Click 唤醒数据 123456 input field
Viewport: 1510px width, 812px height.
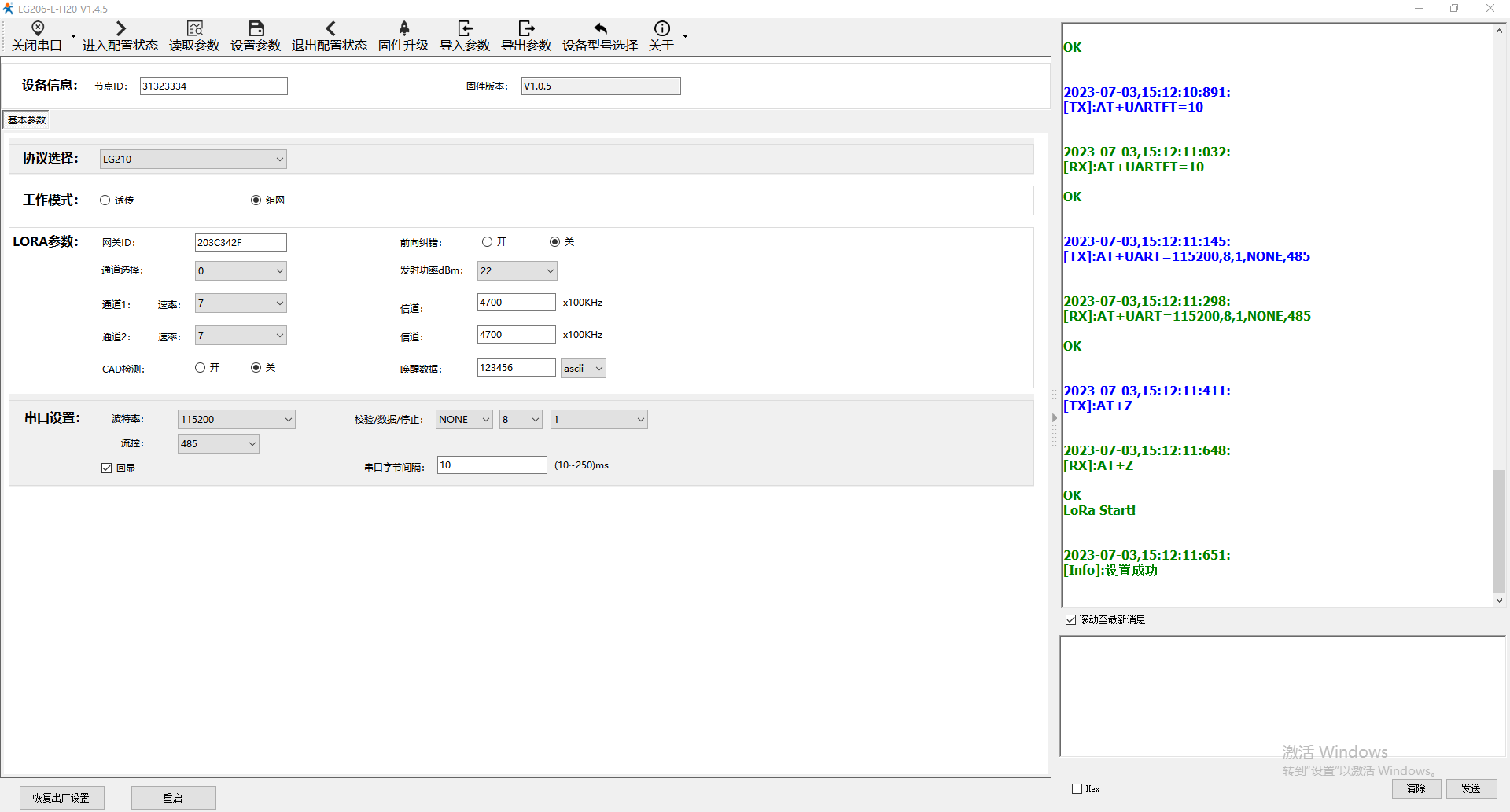[x=516, y=368]
